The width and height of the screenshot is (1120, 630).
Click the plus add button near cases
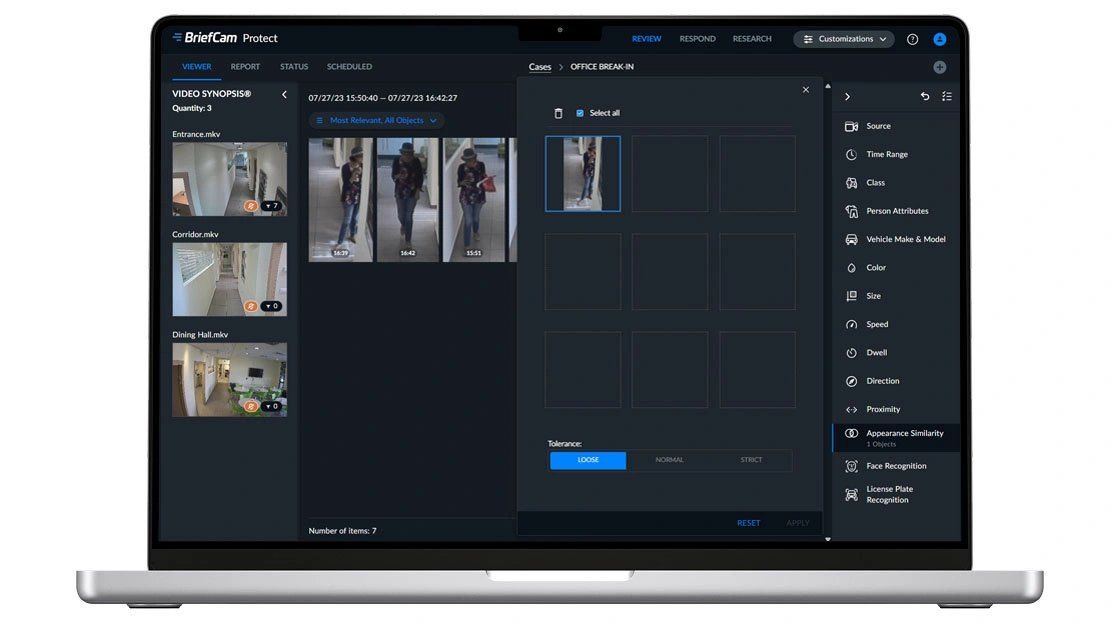(x=939, y=67)
